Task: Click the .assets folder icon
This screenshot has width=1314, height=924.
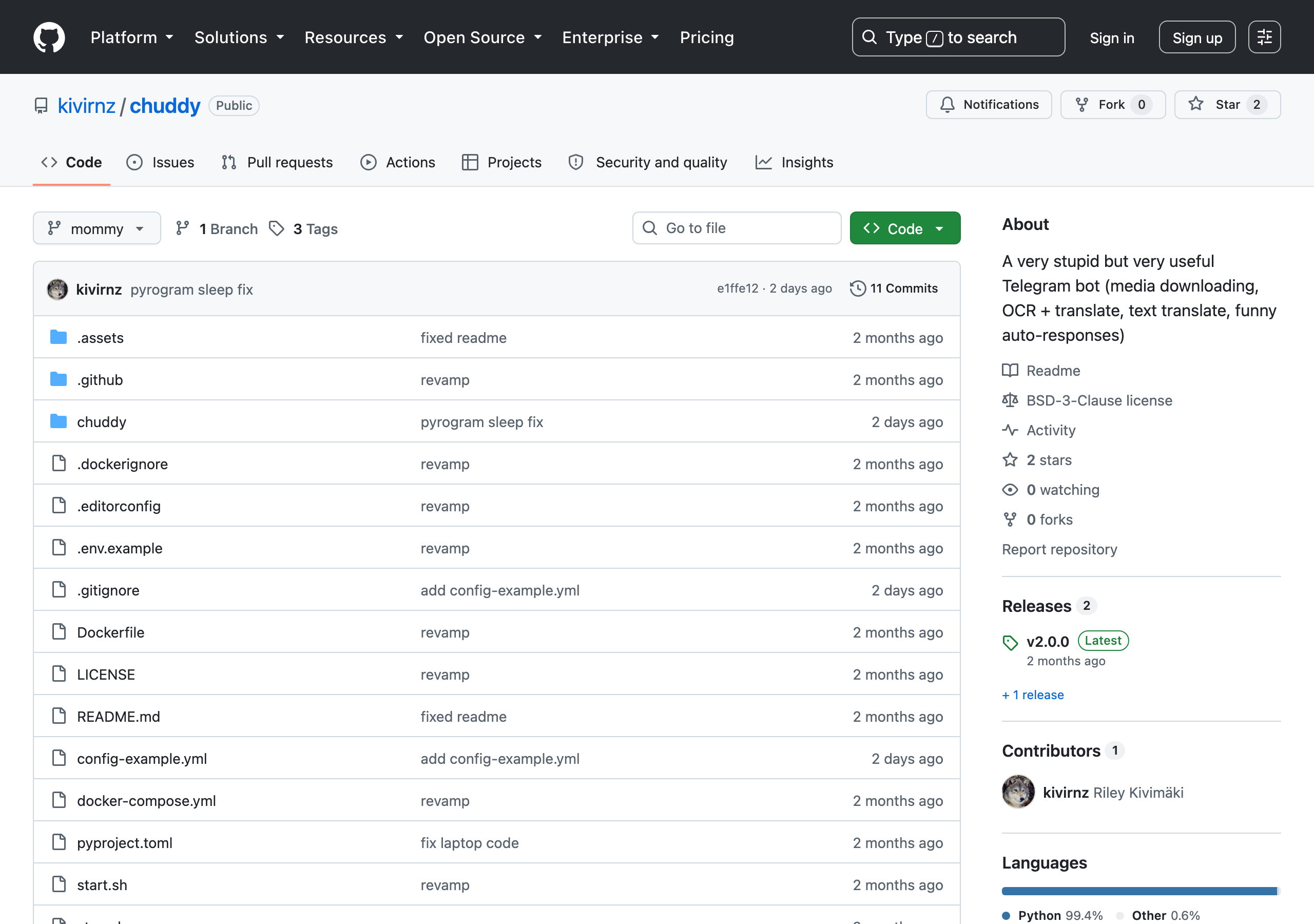Action: [59, 337]
